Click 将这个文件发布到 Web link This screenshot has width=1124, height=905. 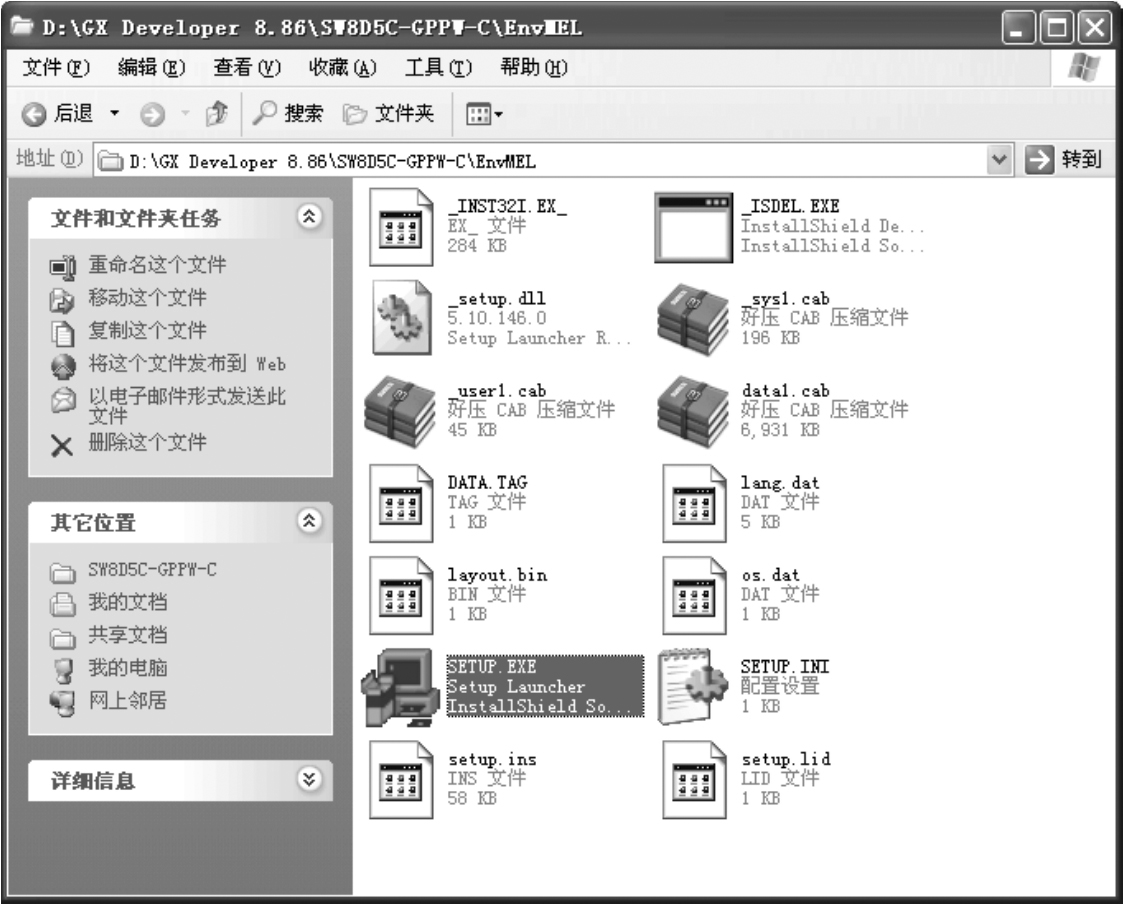click(187, 364)
